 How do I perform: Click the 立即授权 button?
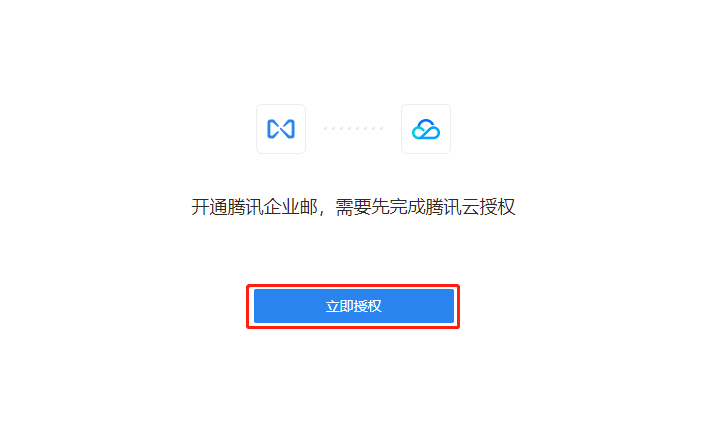tap(354, 306)
